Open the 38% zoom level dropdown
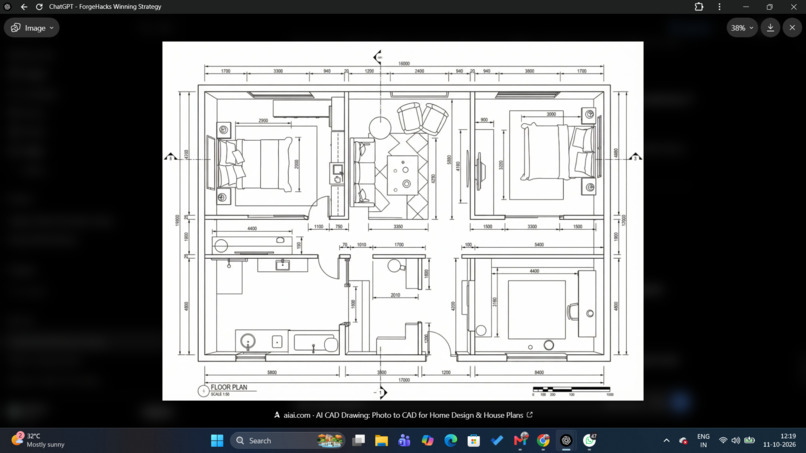This screenshot has width=806, height=453. (742, 28)
